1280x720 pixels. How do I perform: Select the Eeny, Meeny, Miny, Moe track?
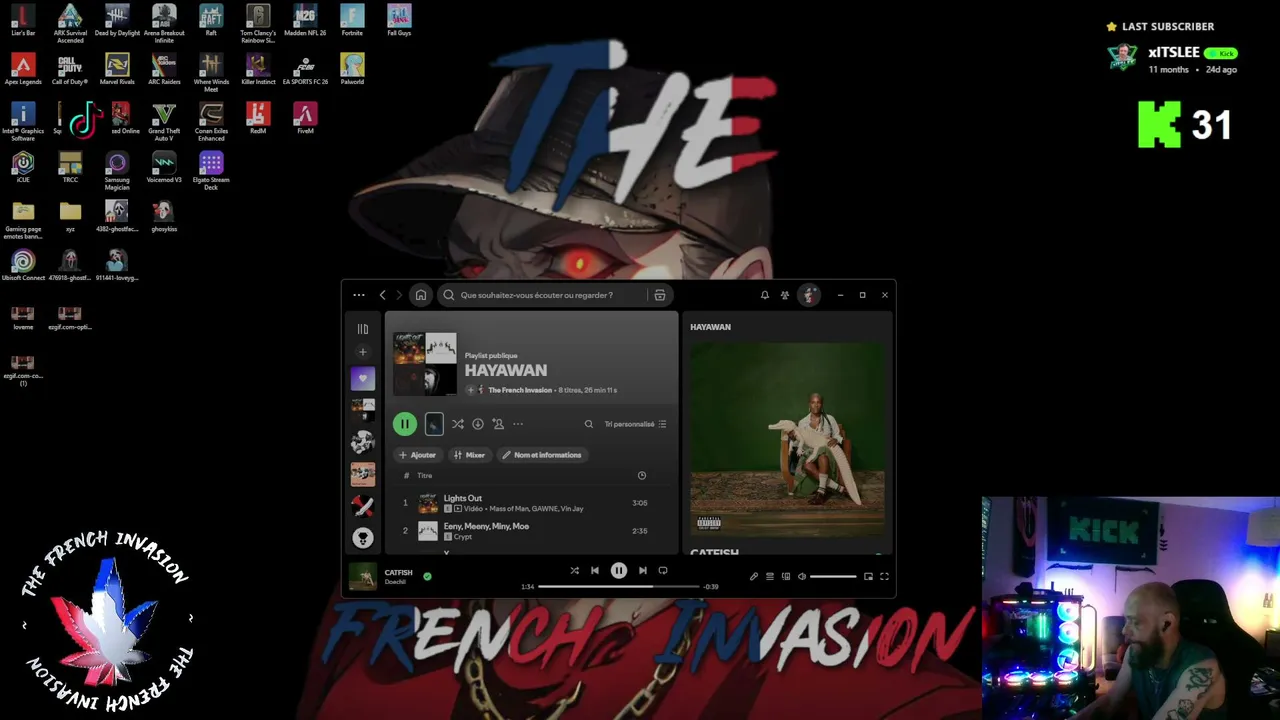tap(530, 531)
